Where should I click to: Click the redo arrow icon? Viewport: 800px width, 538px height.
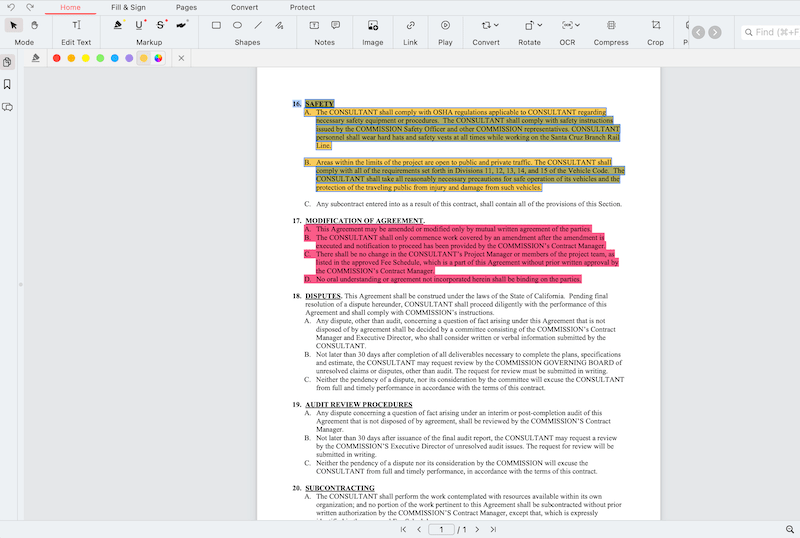(30, 7)
